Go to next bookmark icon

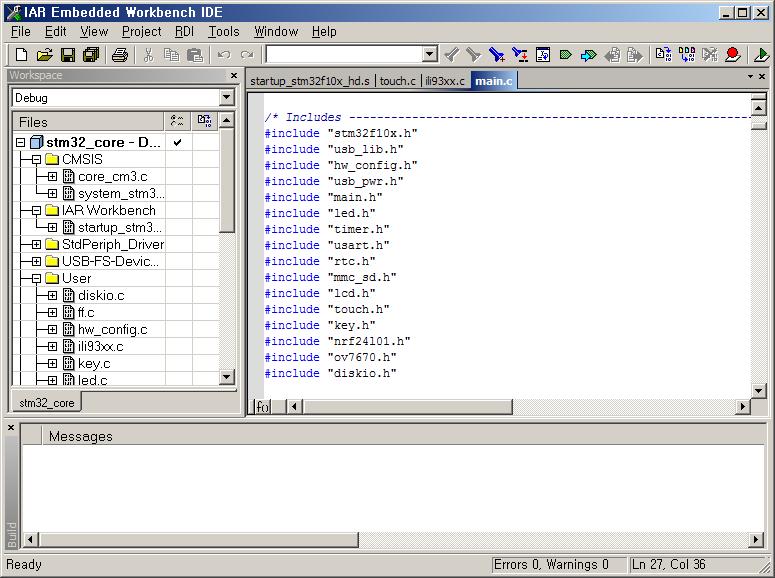click(519, 54)
